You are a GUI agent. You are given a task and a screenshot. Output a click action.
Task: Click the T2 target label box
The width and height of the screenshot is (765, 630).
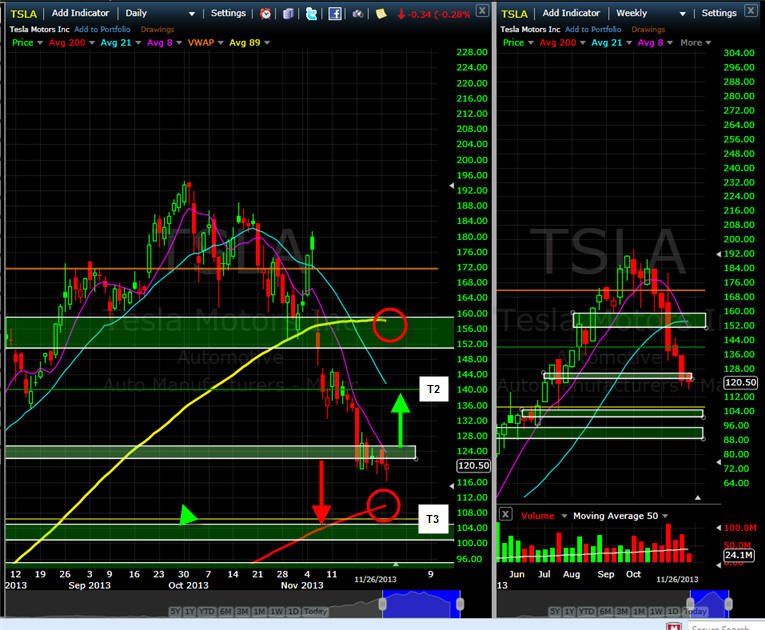click(x=433, y=389)
